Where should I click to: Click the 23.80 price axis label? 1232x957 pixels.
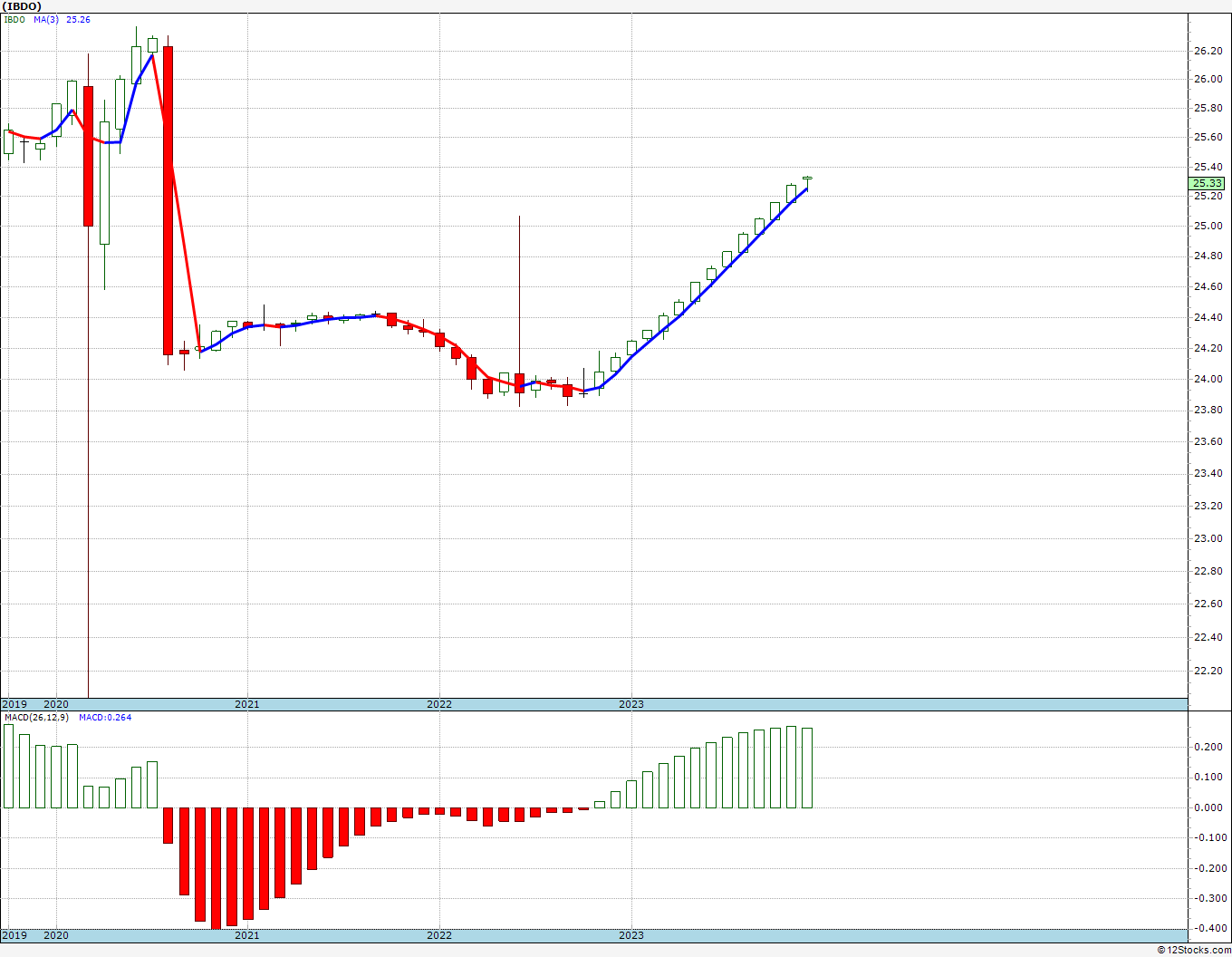(x=1208, y=410)
